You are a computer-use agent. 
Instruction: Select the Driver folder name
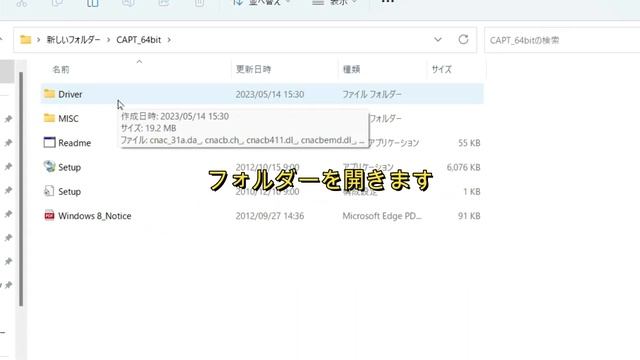click(70, 94)
